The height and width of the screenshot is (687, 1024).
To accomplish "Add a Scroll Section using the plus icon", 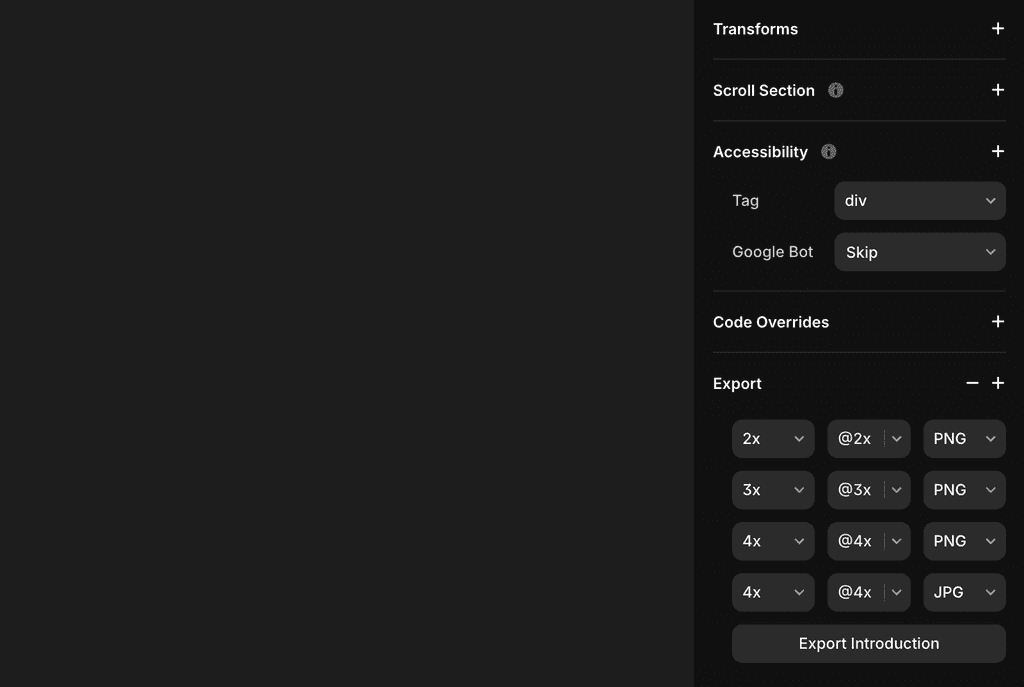I will tap(997, 90).
